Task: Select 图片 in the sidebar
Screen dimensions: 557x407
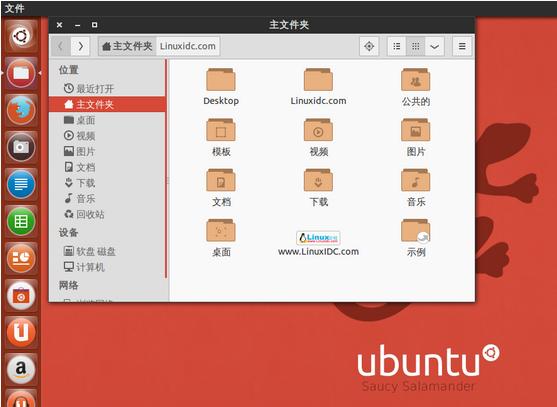Action: pos(107,151)
